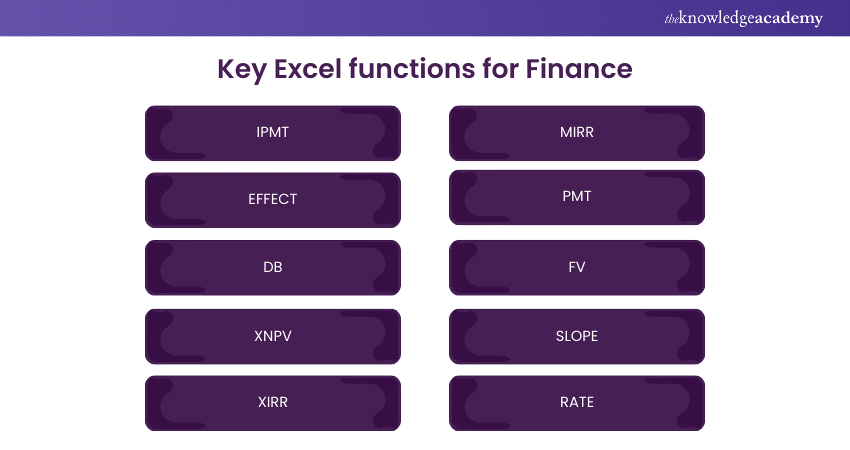Click the MIRR function box
The width and height of the screenshot is (850, 450).
[576, 132]
